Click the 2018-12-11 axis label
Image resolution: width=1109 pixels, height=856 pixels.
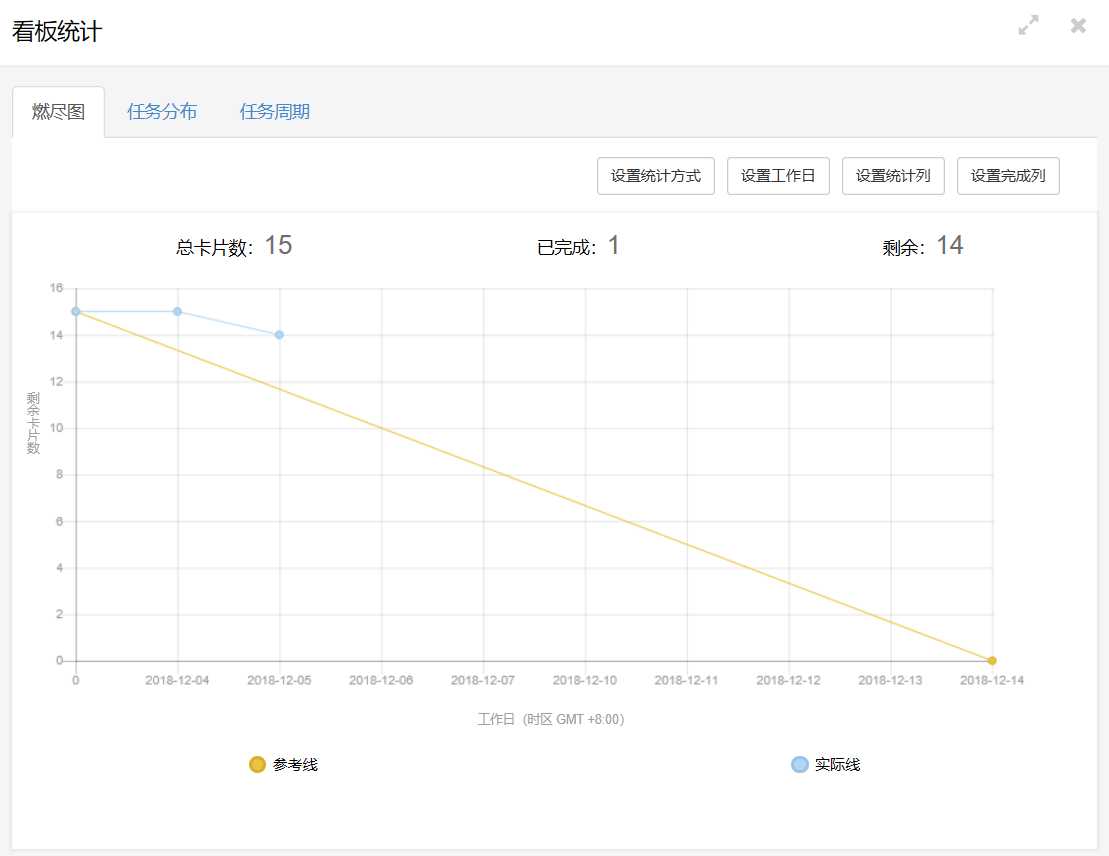pos(687,680)
